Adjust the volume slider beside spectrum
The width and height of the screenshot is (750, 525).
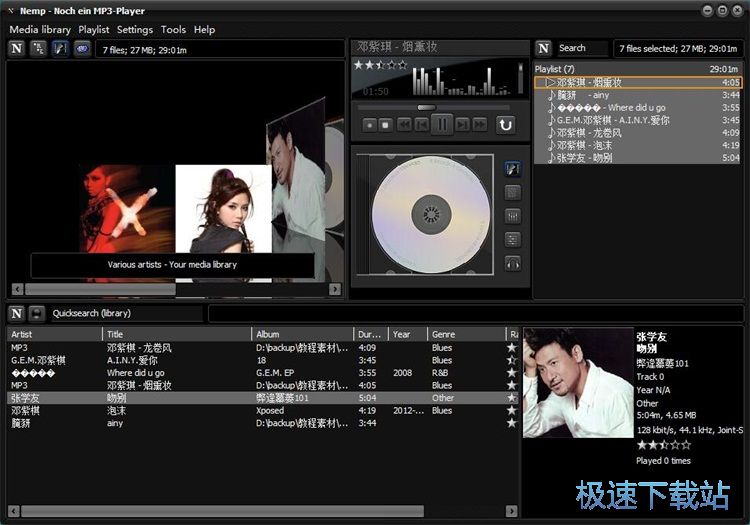520,78
